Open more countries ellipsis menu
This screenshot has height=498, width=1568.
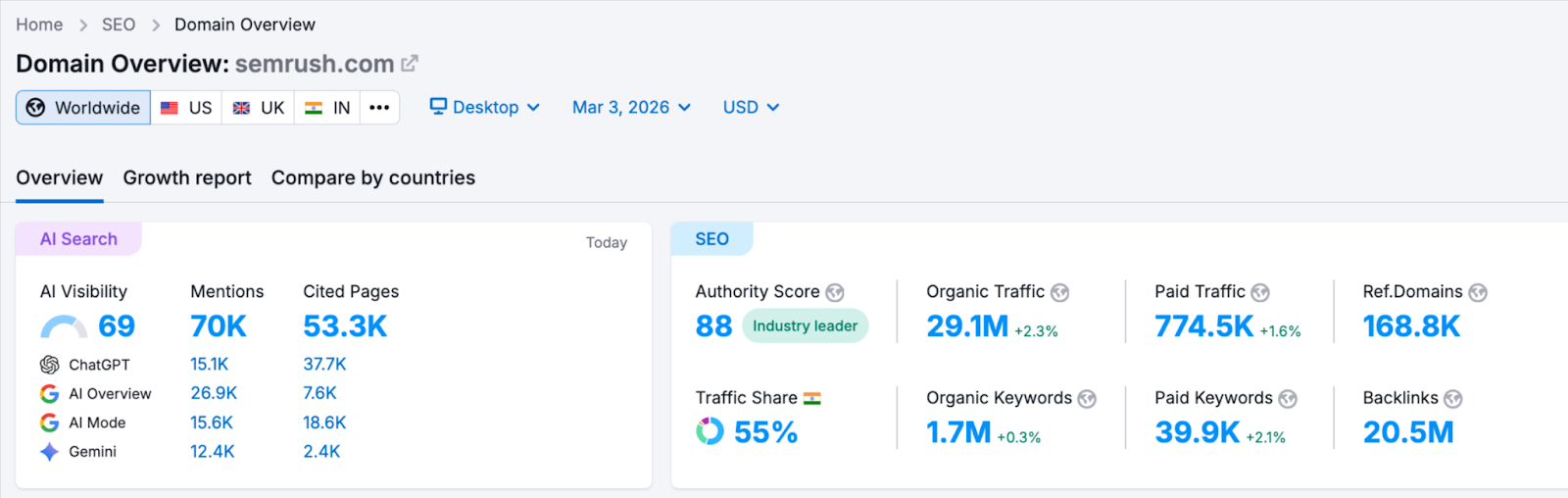click(379, 108)
